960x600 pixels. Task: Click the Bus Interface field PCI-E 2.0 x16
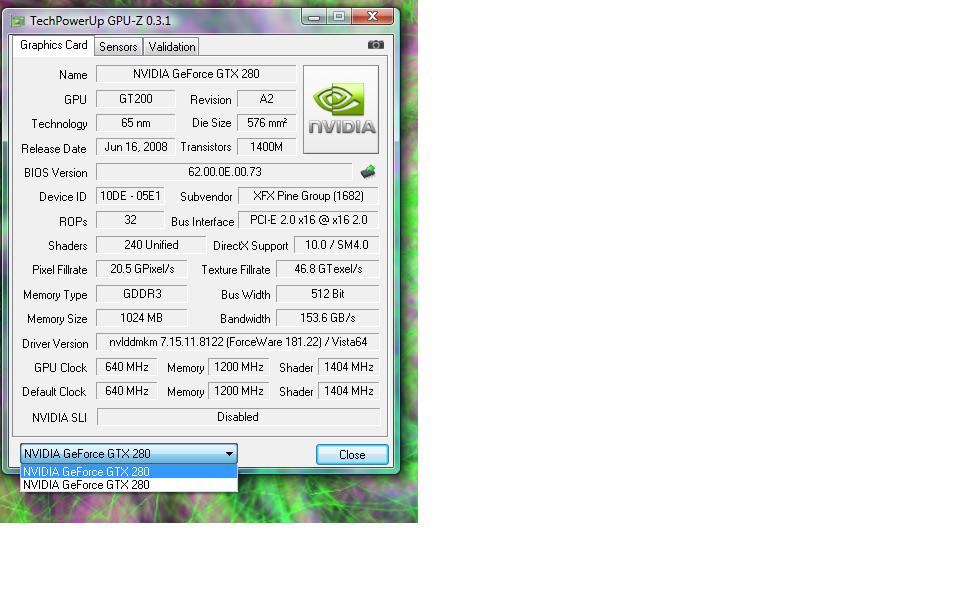(308, 220)
